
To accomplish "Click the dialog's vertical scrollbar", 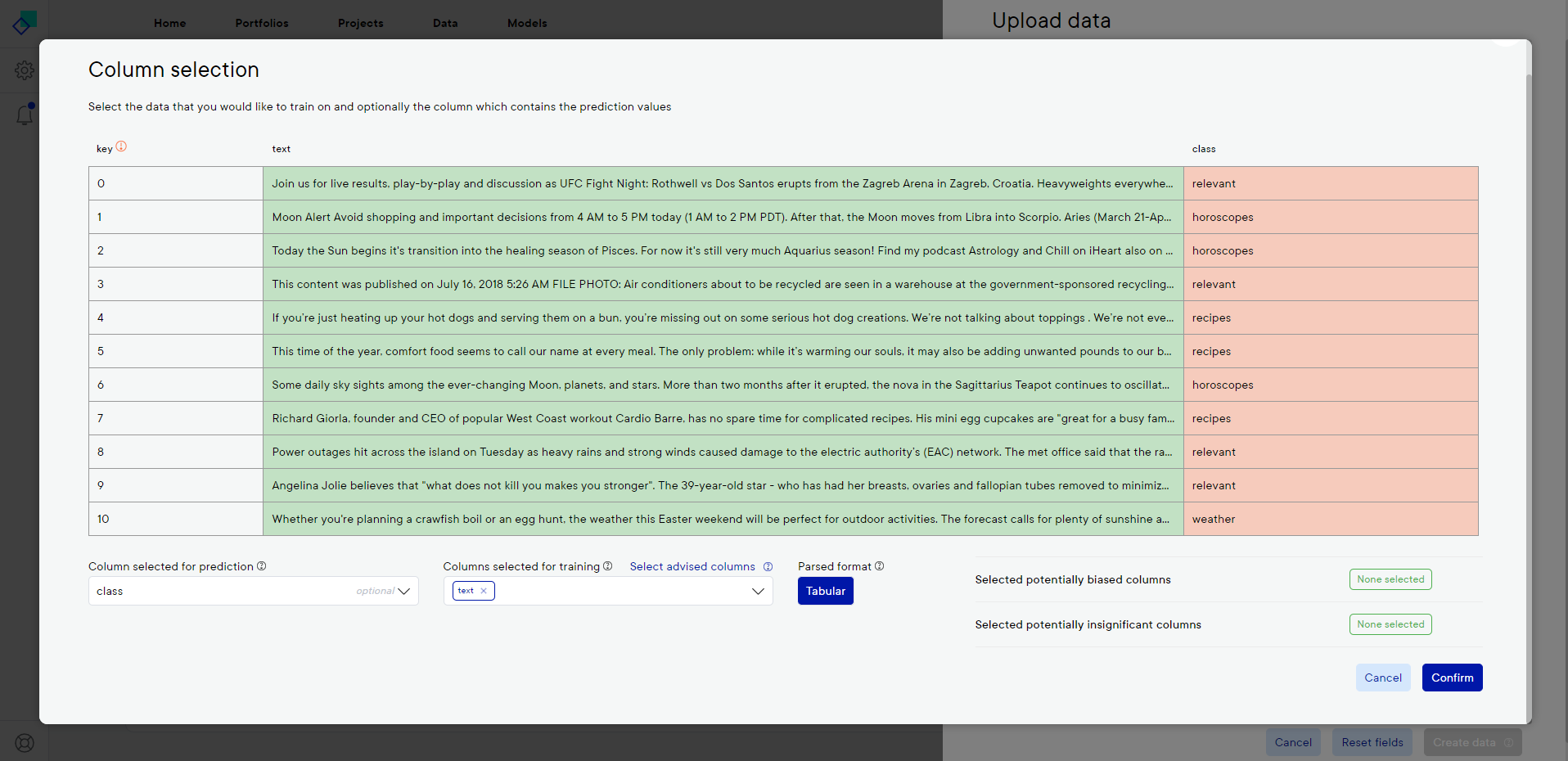I will click(1528, 327).
